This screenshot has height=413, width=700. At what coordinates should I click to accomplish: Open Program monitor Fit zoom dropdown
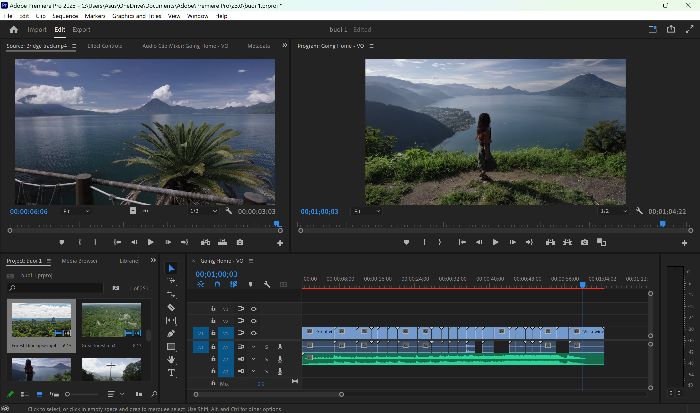(367, 211)
